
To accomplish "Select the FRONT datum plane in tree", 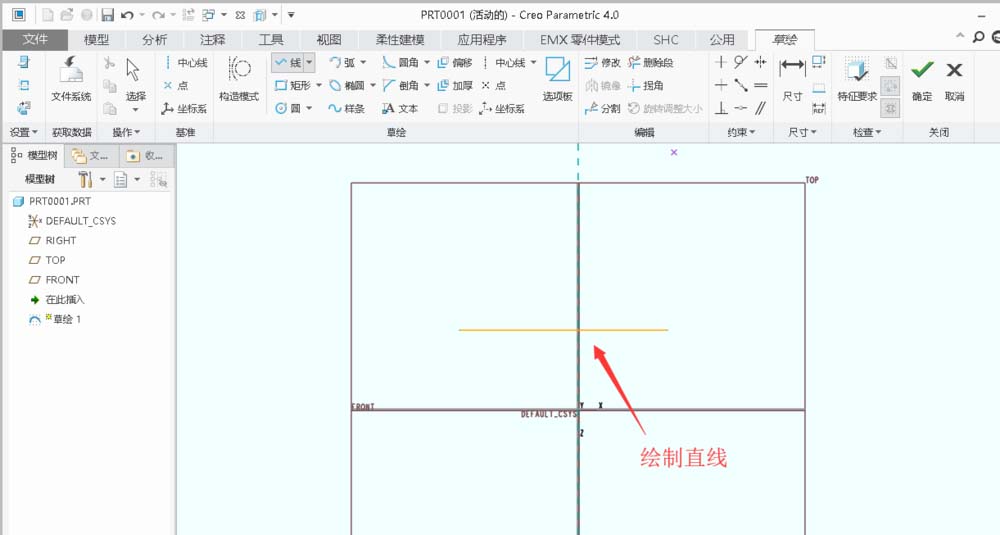I will coord(54,279).
